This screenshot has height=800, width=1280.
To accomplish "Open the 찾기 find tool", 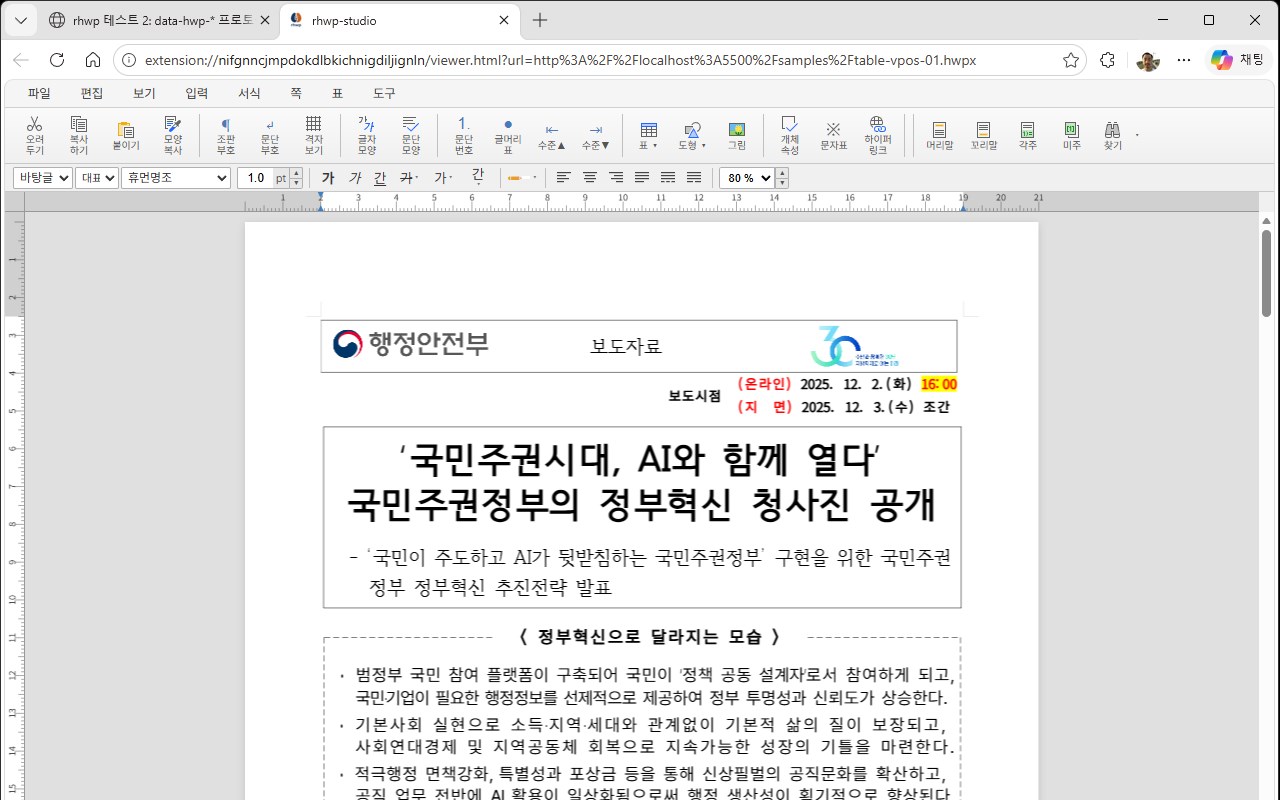I will (1113, 135).
